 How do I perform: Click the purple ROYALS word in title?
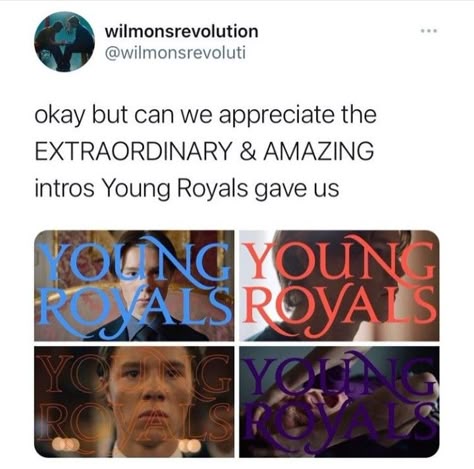[x=339, y=425]
